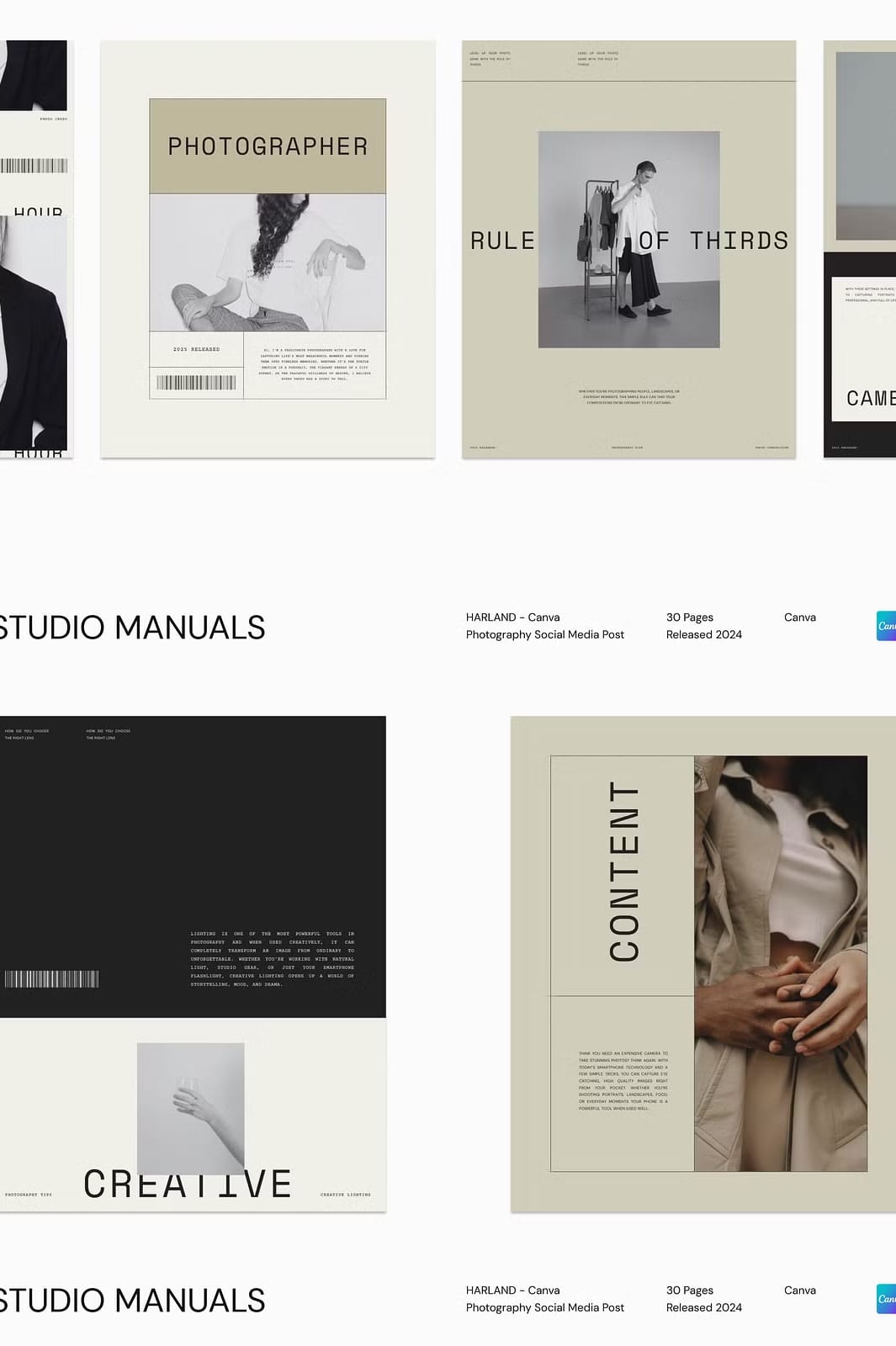Click the Studio Manuals heading under Creative poster
This screenshot has height=1346, width=896.
pos(132,1301)
